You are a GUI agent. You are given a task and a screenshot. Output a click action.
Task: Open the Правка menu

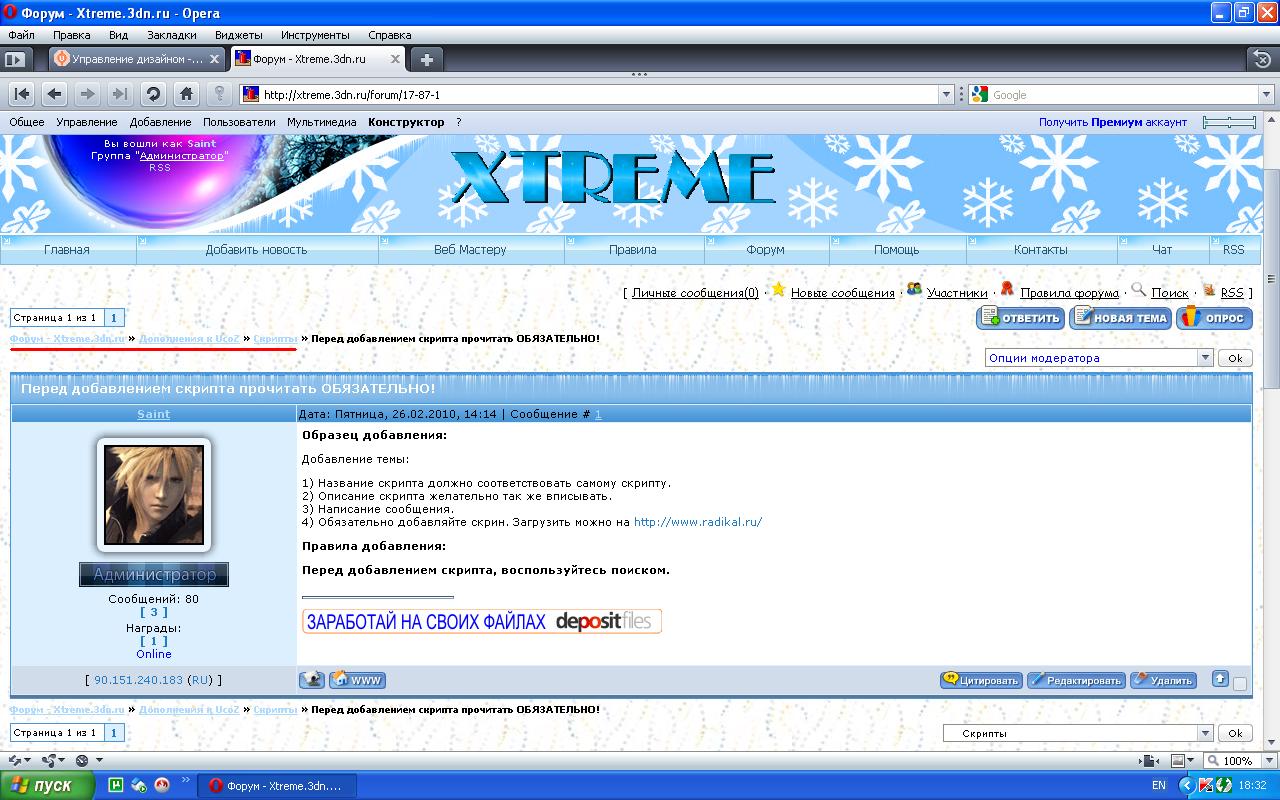[71, 35]
